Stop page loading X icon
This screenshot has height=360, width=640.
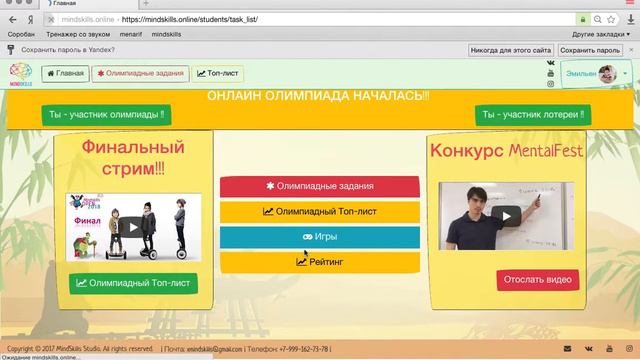point(51,20)
